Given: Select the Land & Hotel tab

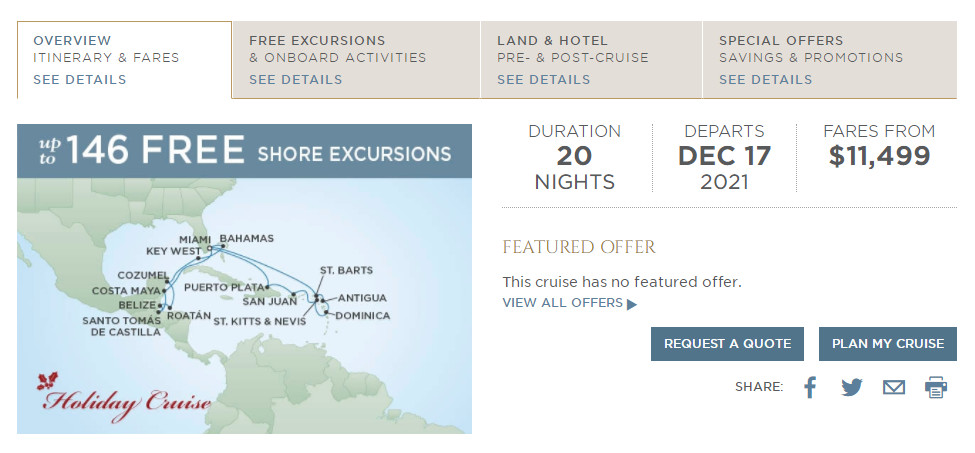Looking at the screenshot, I should 573,49.
